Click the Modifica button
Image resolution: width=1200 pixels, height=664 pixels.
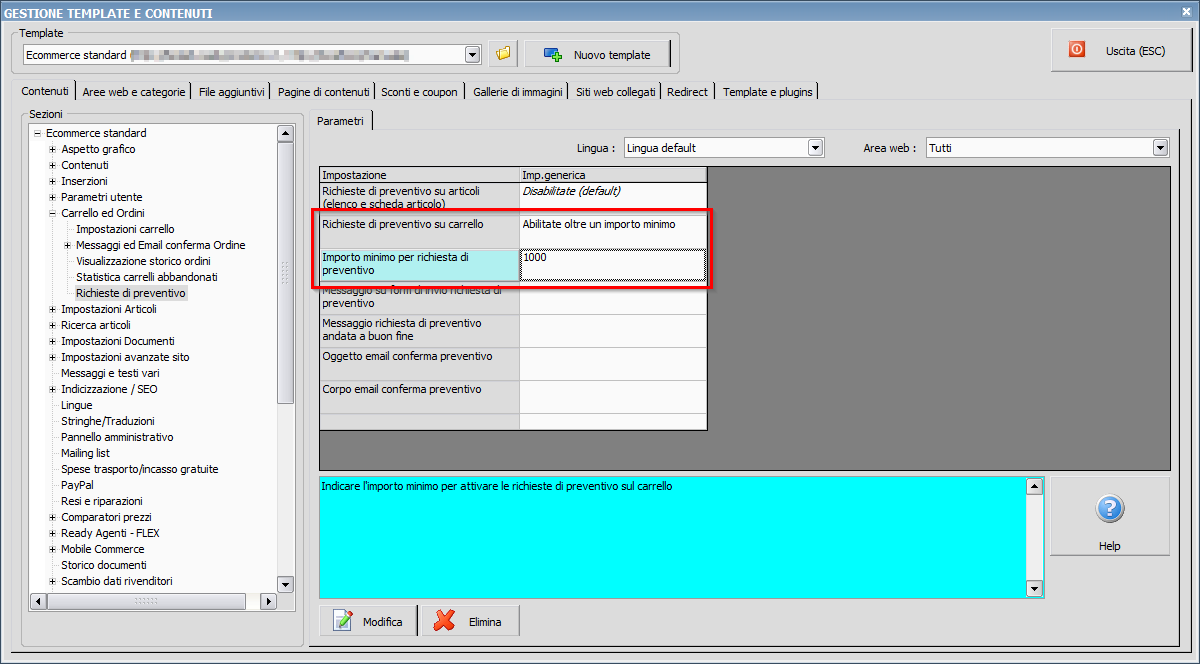pyautogui.click(x=369, y=621)
